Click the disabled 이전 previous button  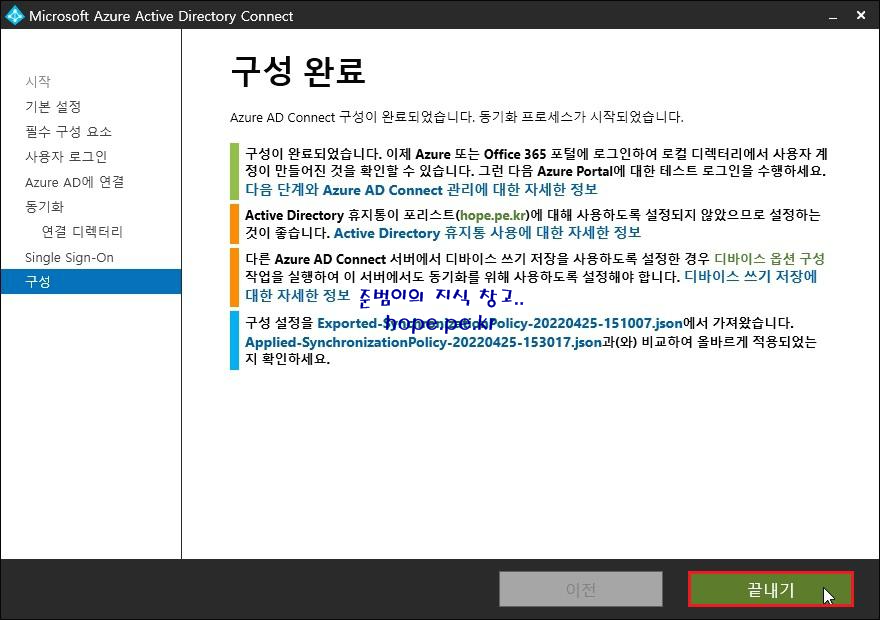click(581, 589)
